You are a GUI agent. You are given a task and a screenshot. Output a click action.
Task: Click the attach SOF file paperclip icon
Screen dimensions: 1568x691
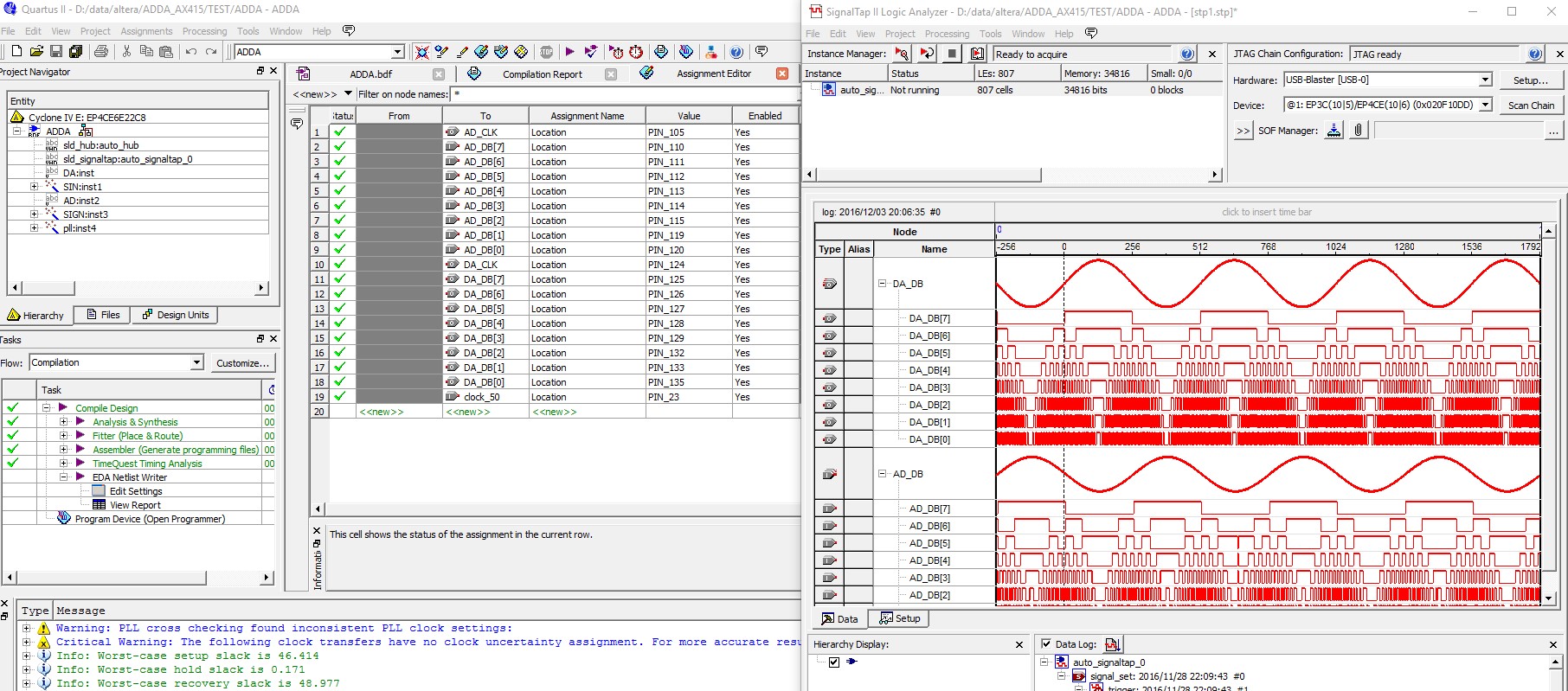pos(1359,131)
